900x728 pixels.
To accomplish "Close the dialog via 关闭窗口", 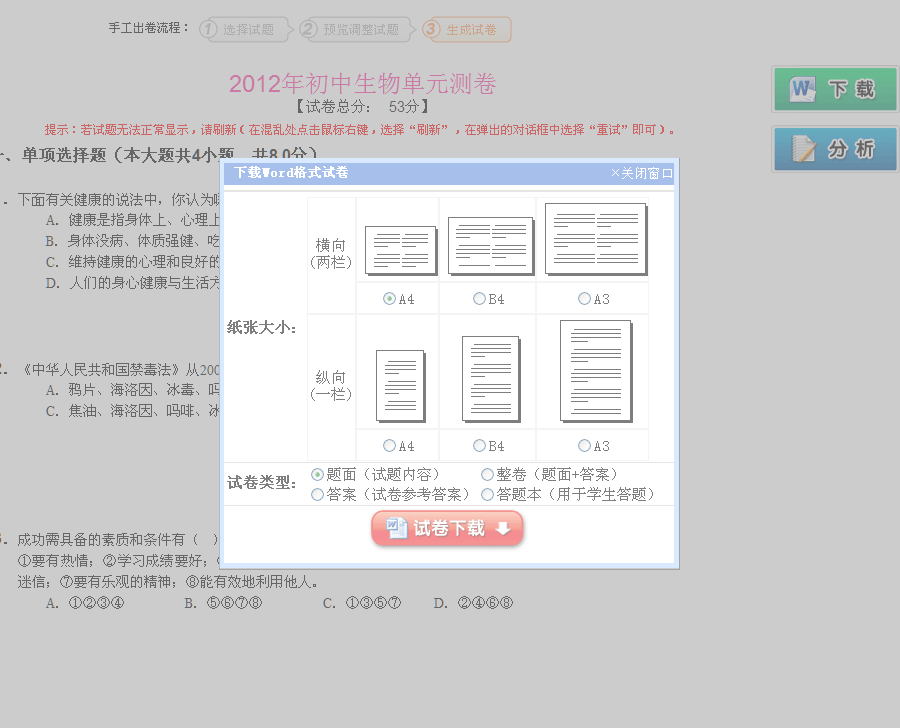I will click(x=641, y=174).
